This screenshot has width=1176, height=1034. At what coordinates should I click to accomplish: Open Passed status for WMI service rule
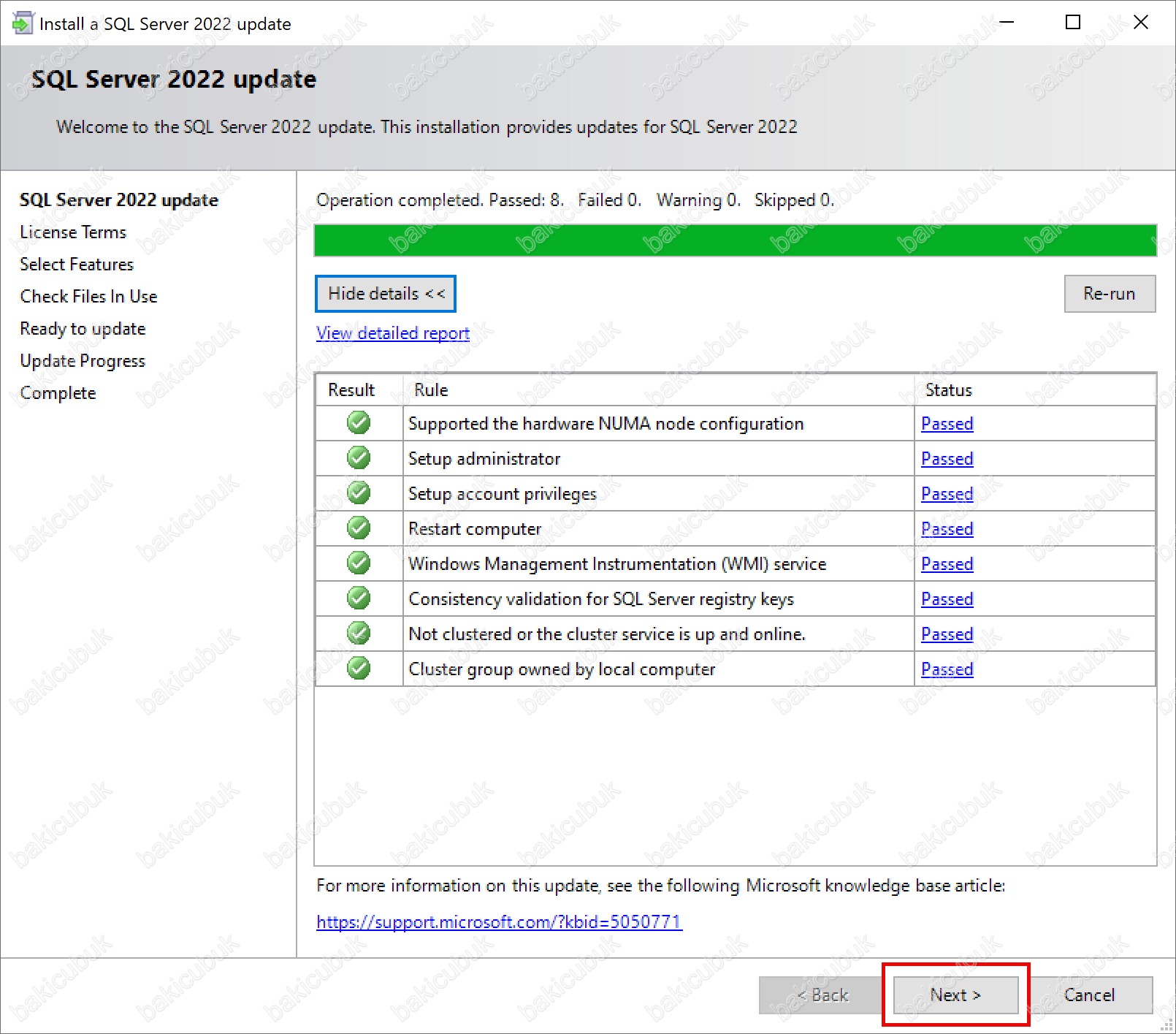coord(947,564)
